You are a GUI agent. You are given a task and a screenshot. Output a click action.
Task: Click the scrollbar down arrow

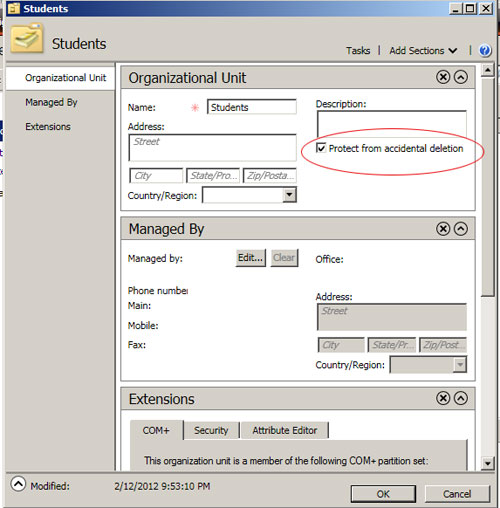pos(488,463)
